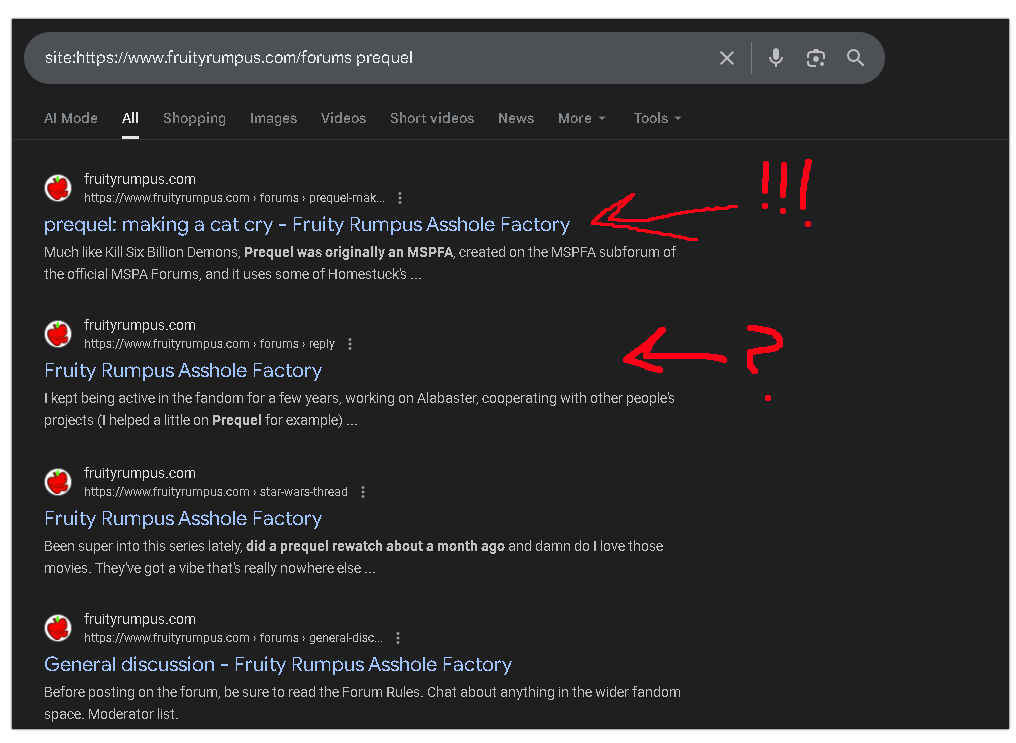Open 'General discussion - Fruity Rumpus' link
This screenshot has height=743, width=1016.
coord(278,665)
